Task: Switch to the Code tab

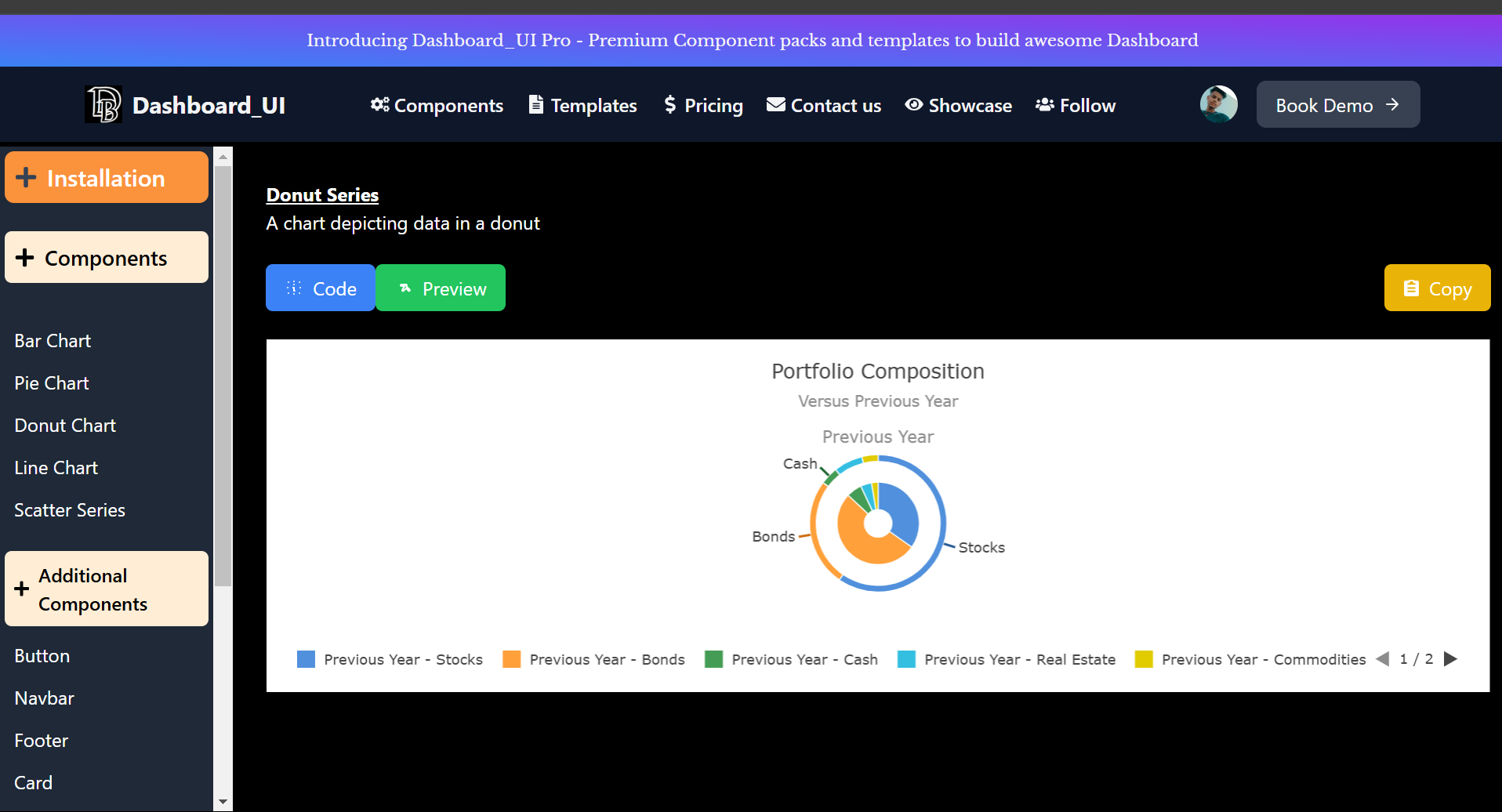Action: (320, 288)
